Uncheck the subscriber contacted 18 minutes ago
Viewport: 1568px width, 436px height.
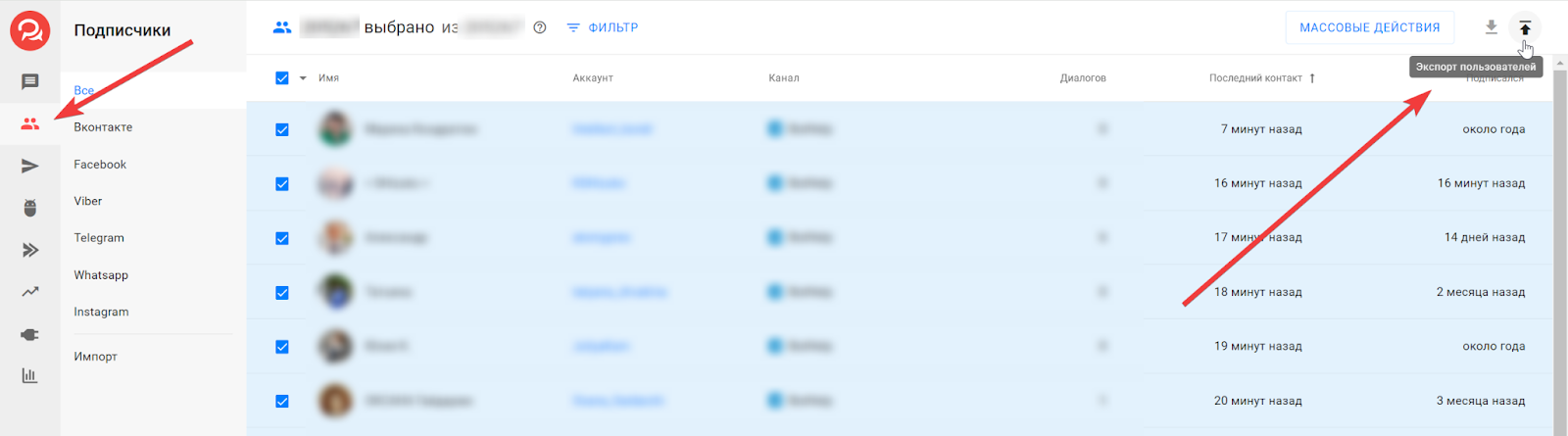282,292
